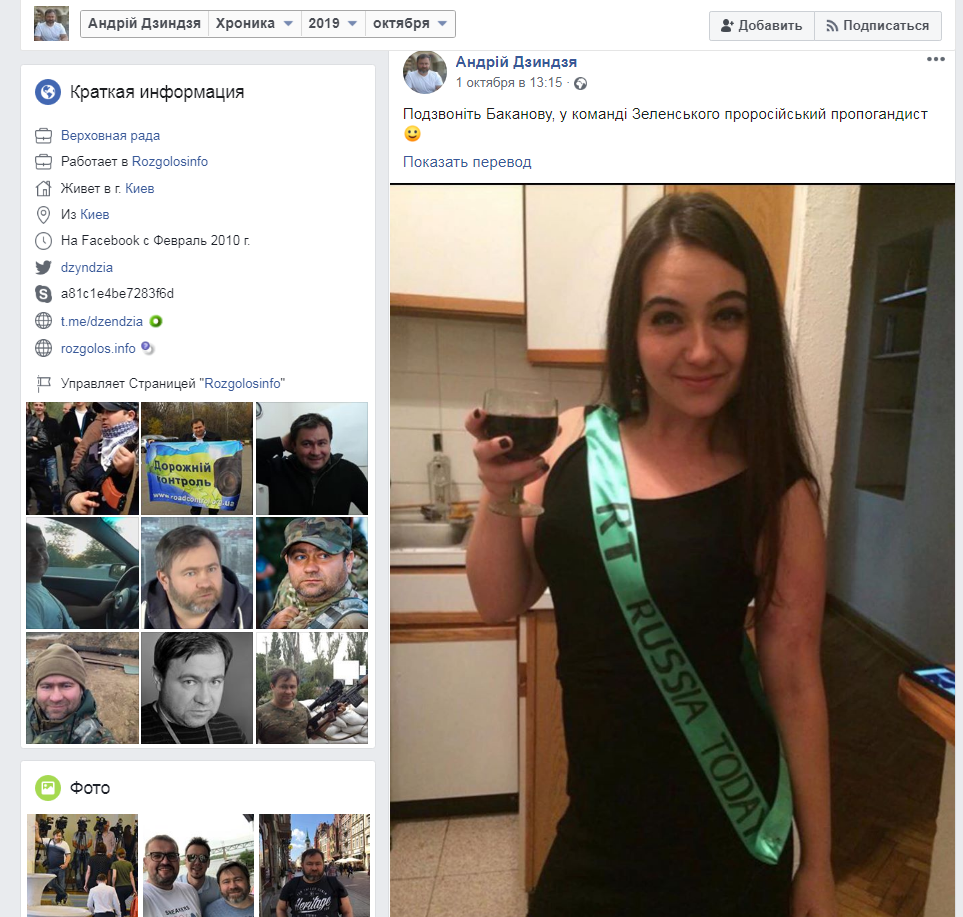The height and width of the screenshot is (917, 963).
Task: Click the post author's profile avatar
Action: [x=424, y=72]
